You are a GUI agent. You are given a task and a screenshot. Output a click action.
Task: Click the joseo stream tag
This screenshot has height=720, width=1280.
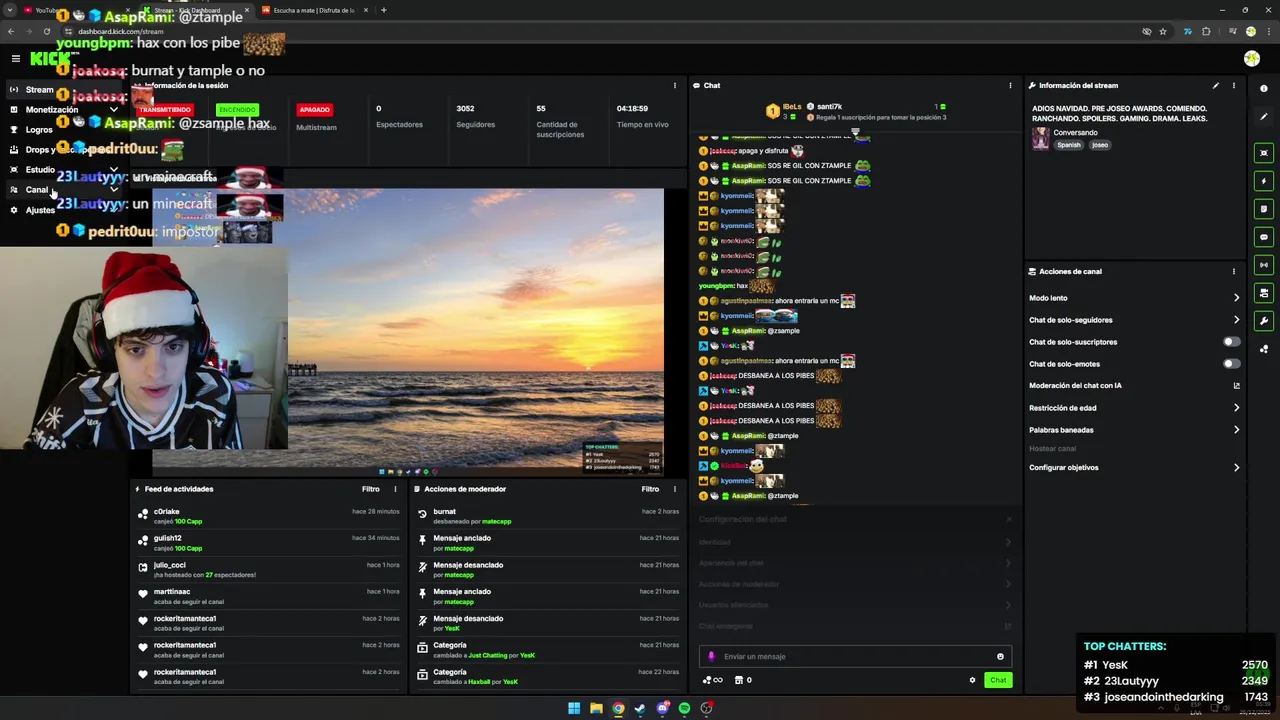click(1100, 145)
